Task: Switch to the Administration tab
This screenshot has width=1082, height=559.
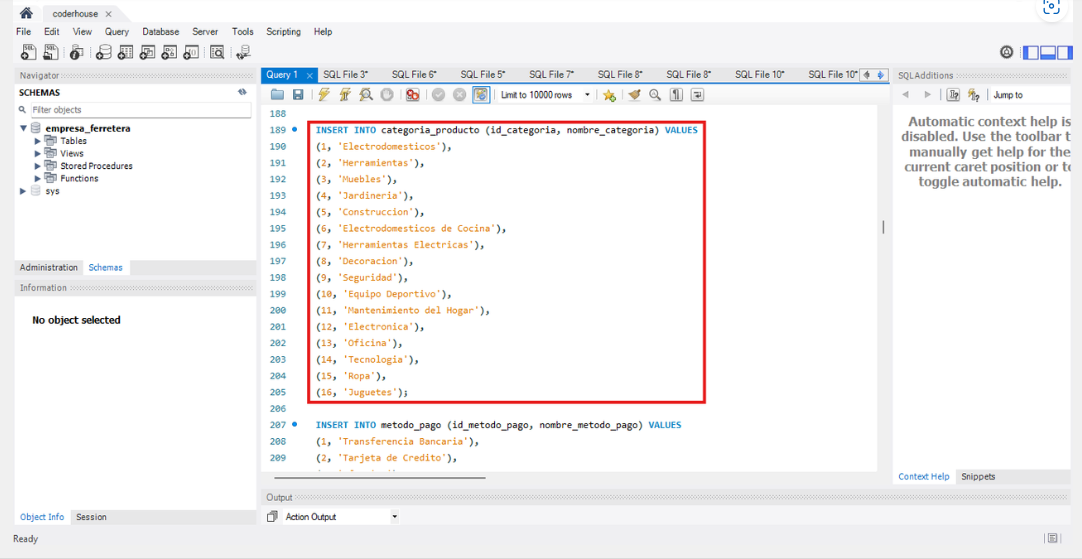Action: (x=48, y=267)
